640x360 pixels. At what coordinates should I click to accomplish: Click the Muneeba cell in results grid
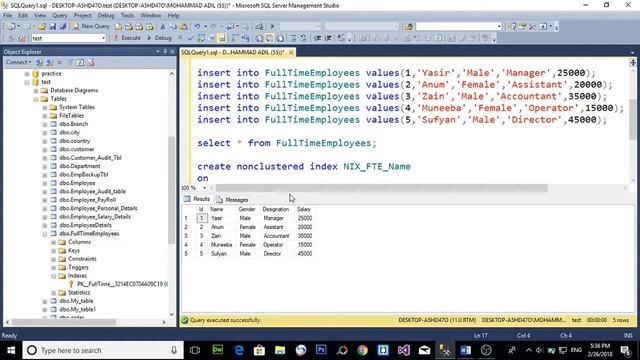[x=222, y=245]
